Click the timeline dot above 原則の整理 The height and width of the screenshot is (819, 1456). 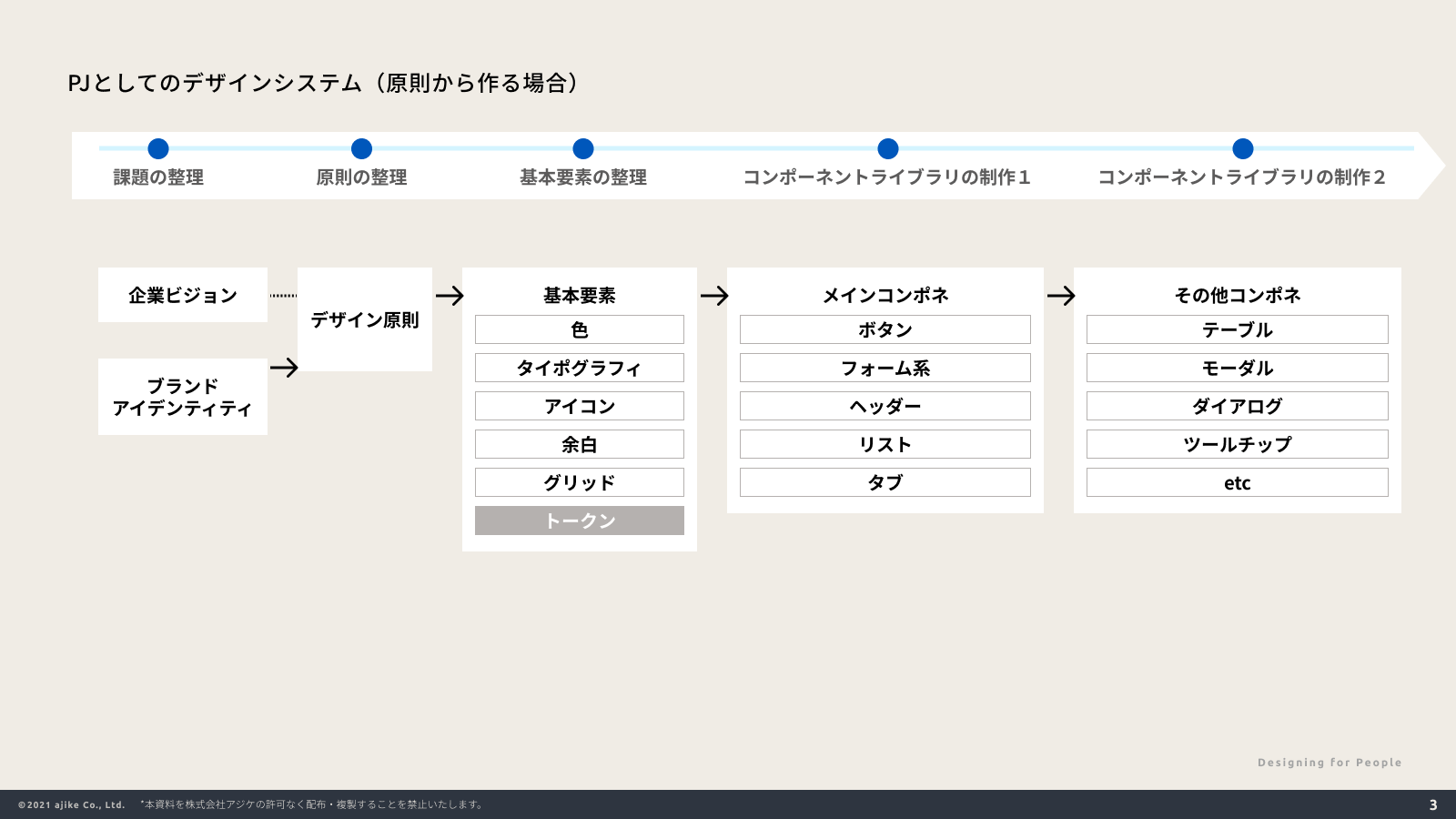coord(361,148)
